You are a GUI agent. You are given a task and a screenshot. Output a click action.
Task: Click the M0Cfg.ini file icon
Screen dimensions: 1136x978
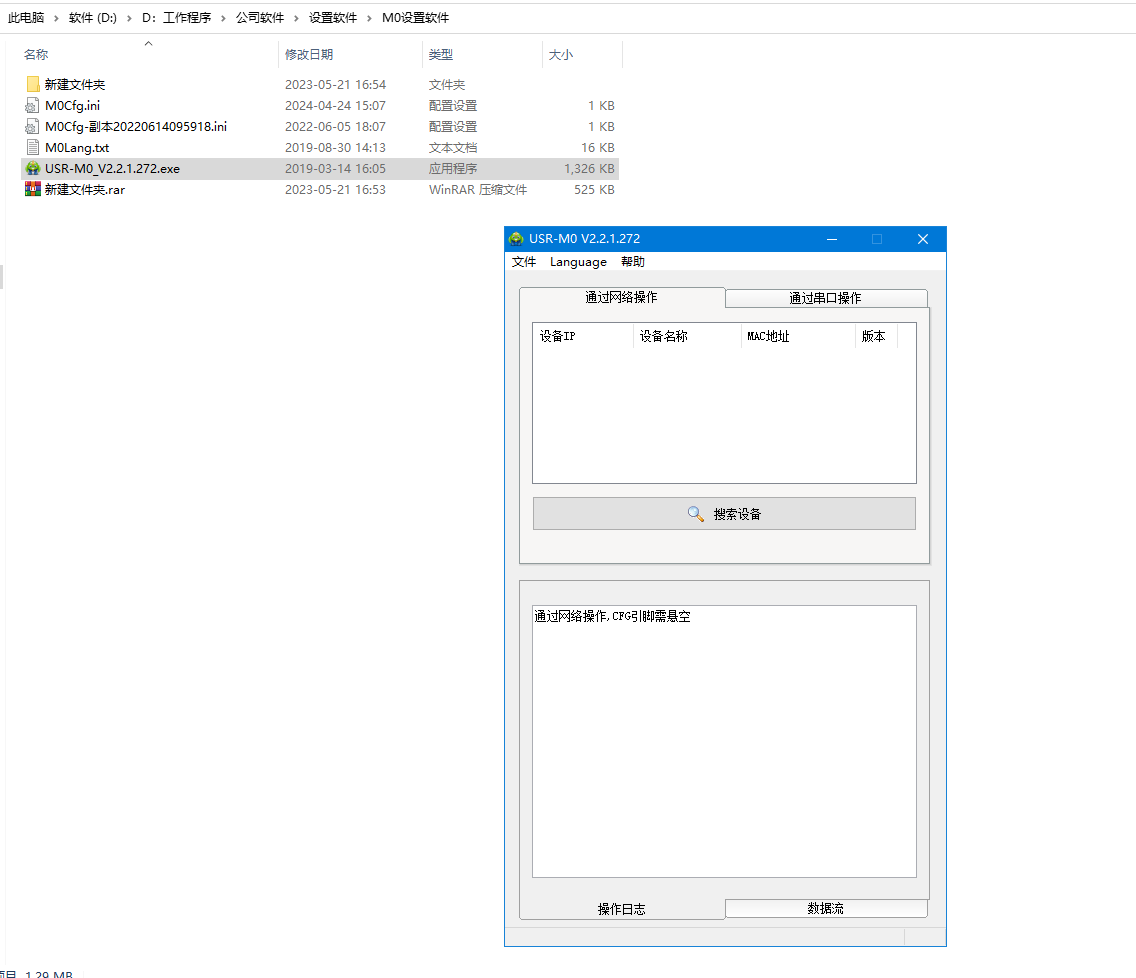tap(33, 106)
